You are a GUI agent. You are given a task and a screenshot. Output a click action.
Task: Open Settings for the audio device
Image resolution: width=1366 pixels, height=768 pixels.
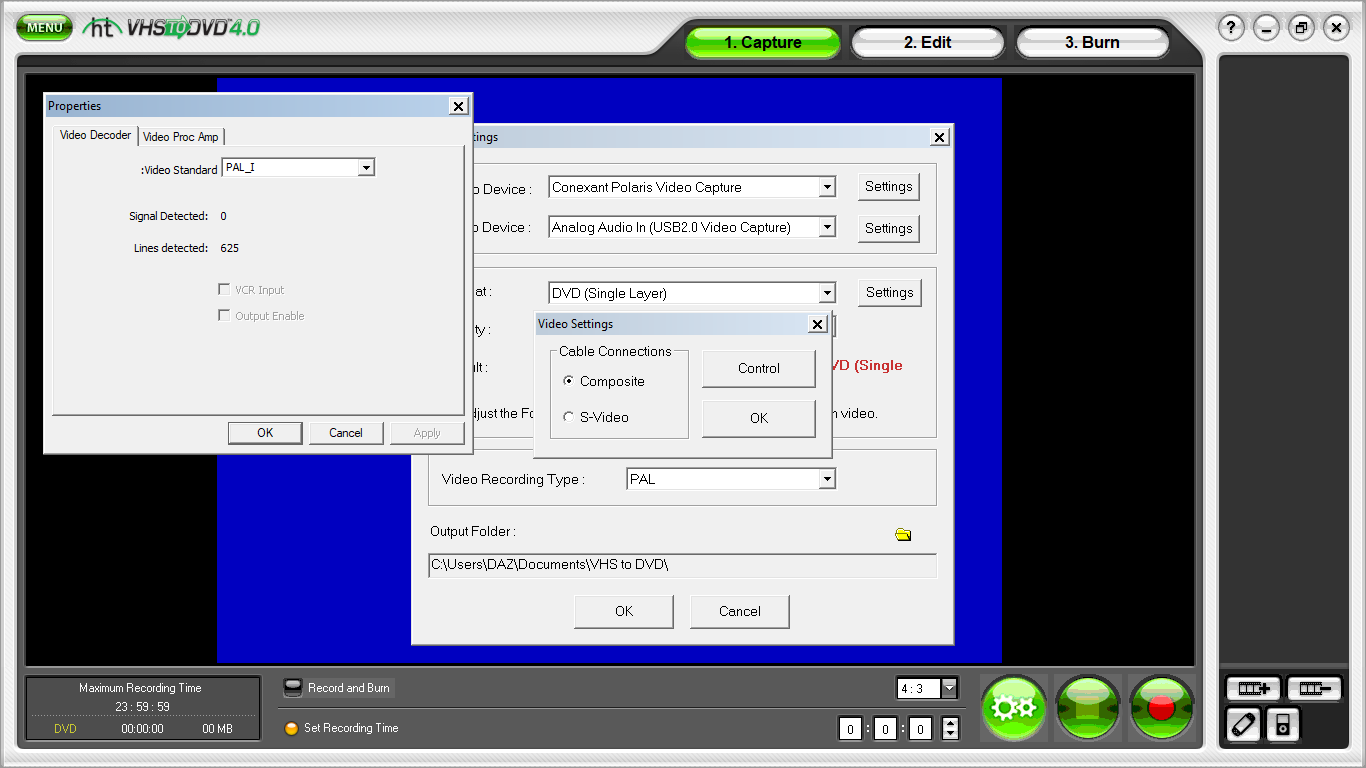889,228
